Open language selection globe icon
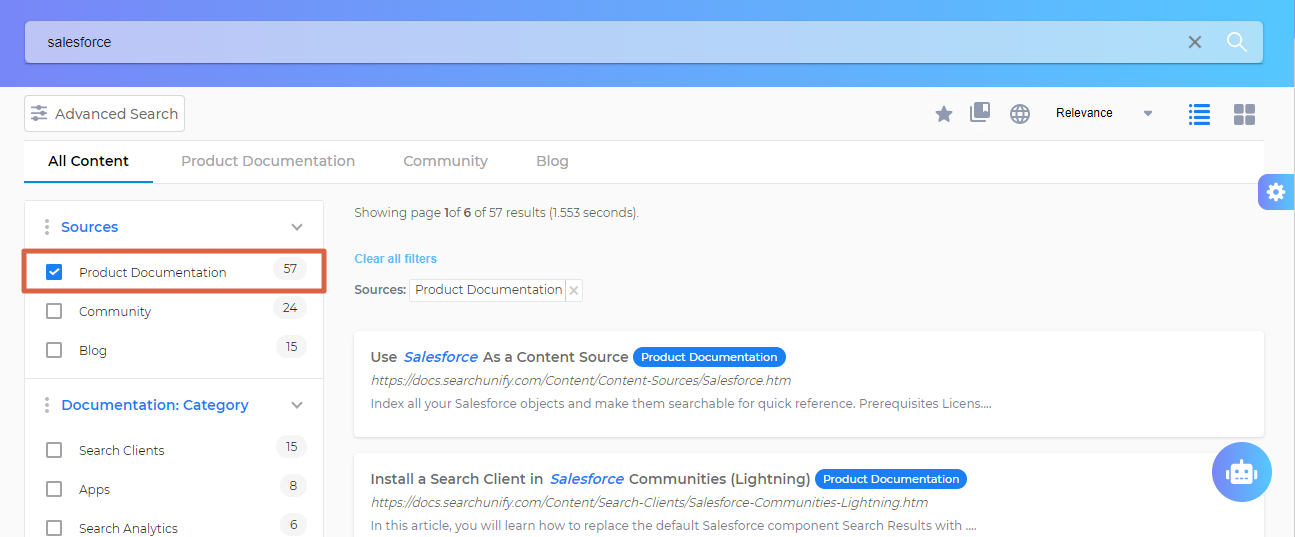Image resolution: width=1295 pixels, height=537 pixels. coord(1019,114)
